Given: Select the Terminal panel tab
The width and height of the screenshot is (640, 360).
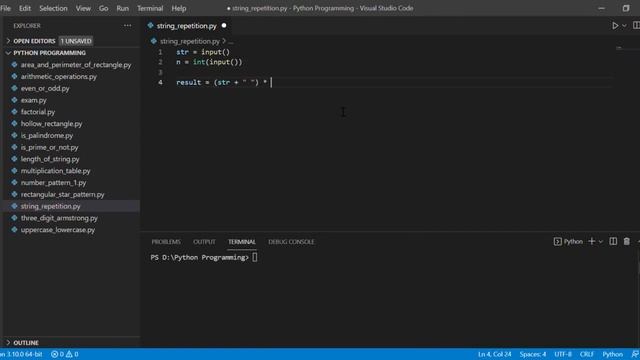Looking at the screenshot, I should pos(242,242).
